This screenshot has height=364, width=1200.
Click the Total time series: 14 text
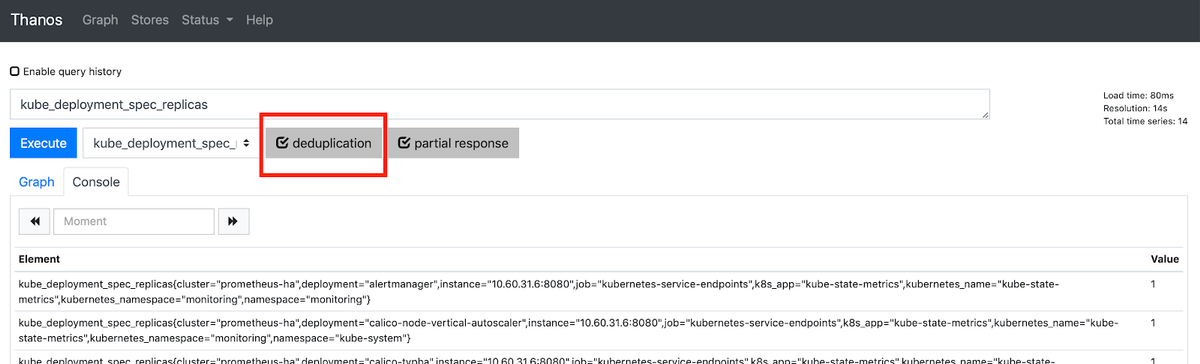[x=1145, y=121]
